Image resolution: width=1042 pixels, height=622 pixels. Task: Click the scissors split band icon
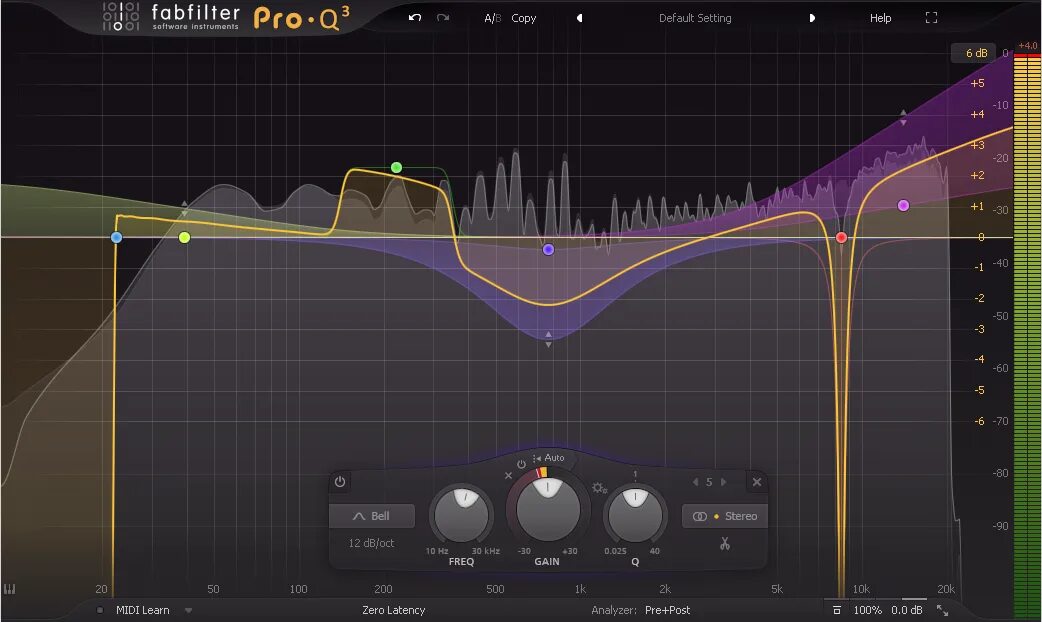click(x=725, y=544)
